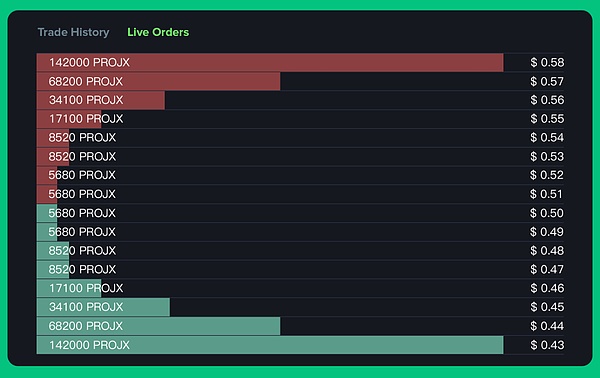Choose the 142000 PROJX buy order at $0.43
This screenshot has width=600, height=378.
tap(300, 345)
